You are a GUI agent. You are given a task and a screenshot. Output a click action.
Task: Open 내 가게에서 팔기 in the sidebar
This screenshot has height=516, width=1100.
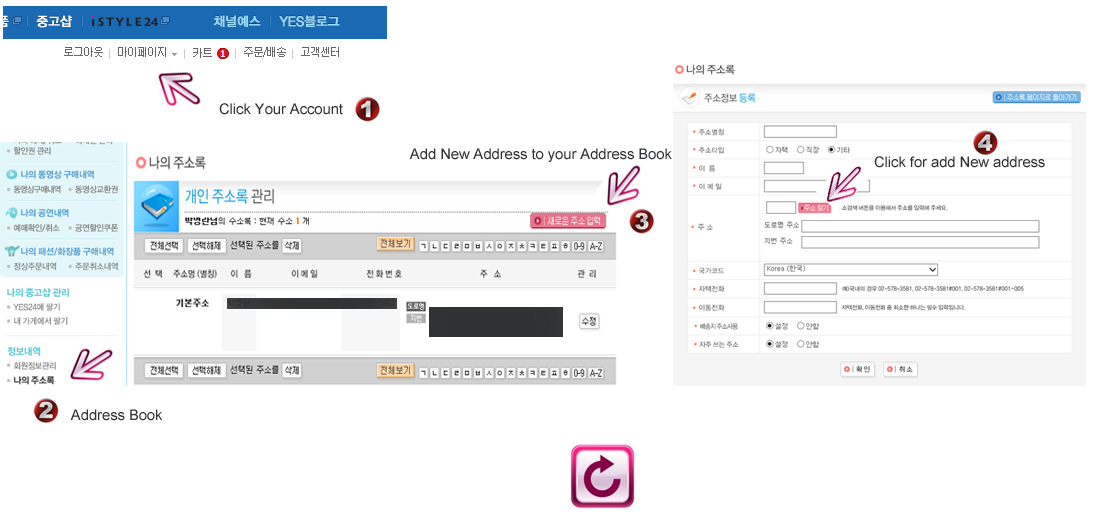point(41,321)
